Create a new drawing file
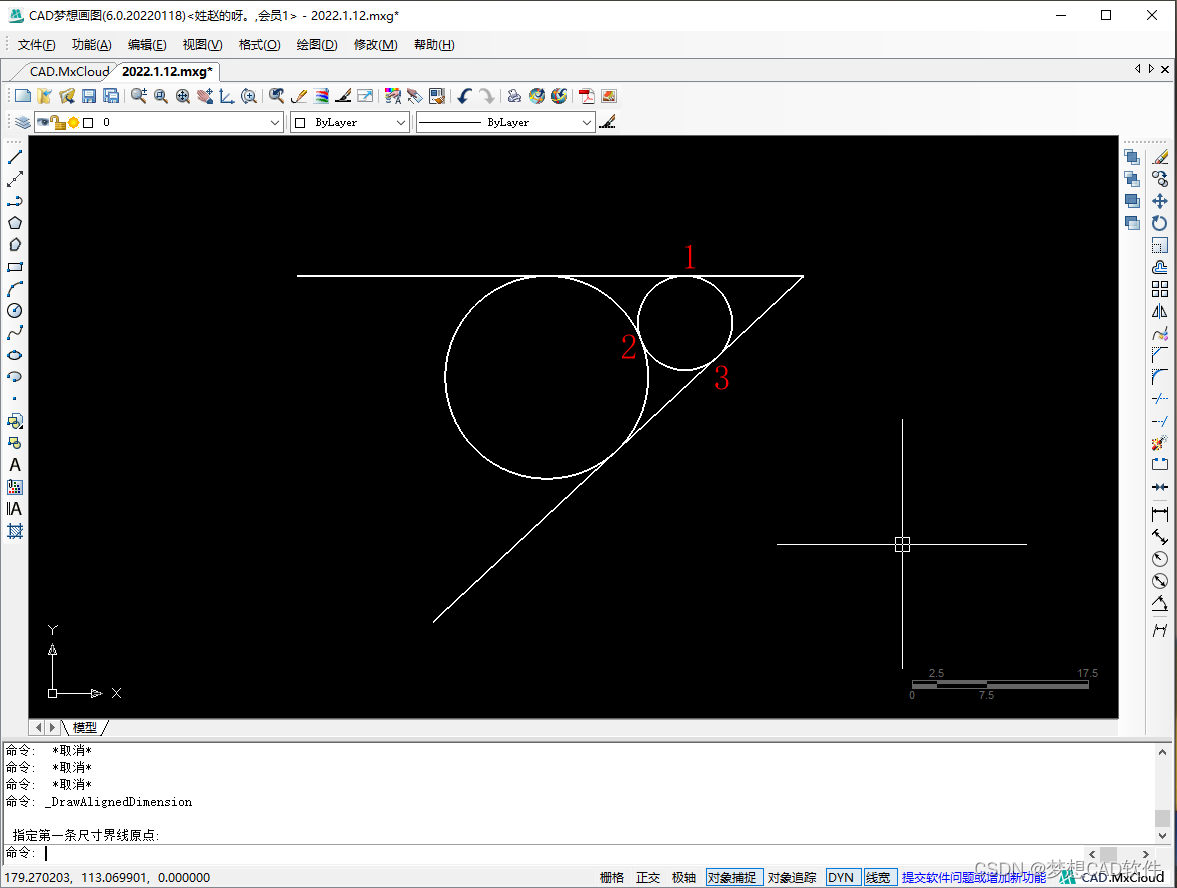The height and width of the screenshot is (888, 1177). tap(23, 96)
